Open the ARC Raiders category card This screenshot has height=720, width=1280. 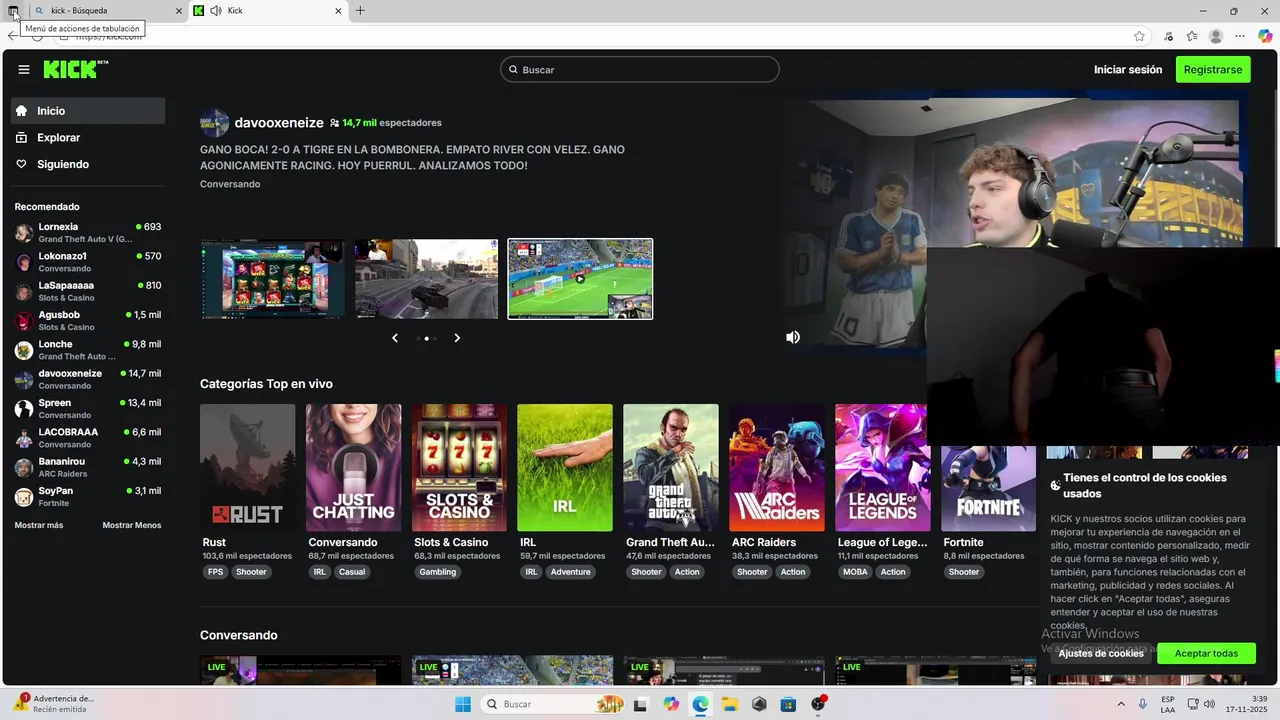[x=777, y=467]
